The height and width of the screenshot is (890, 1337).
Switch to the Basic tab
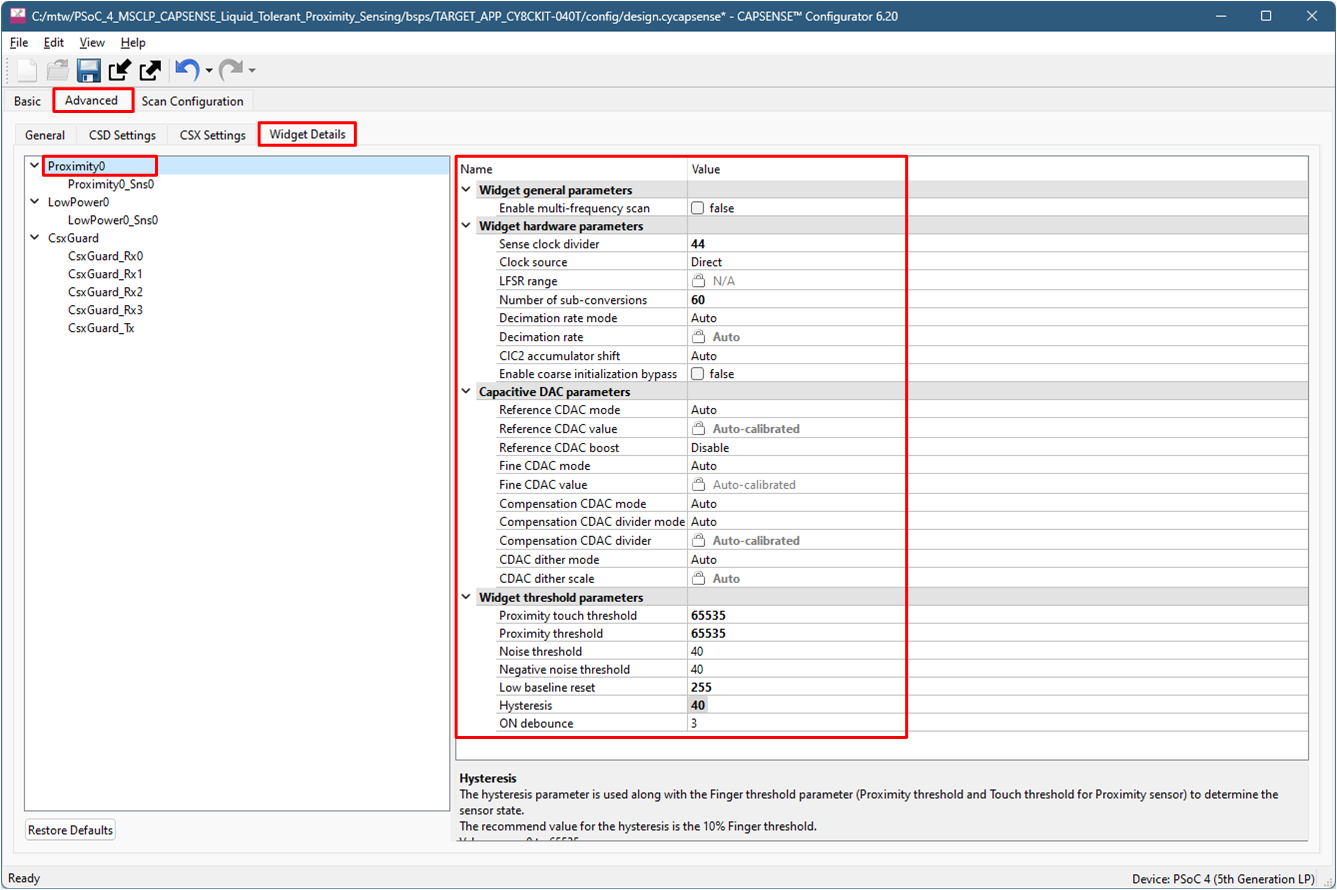click(27, 101)
